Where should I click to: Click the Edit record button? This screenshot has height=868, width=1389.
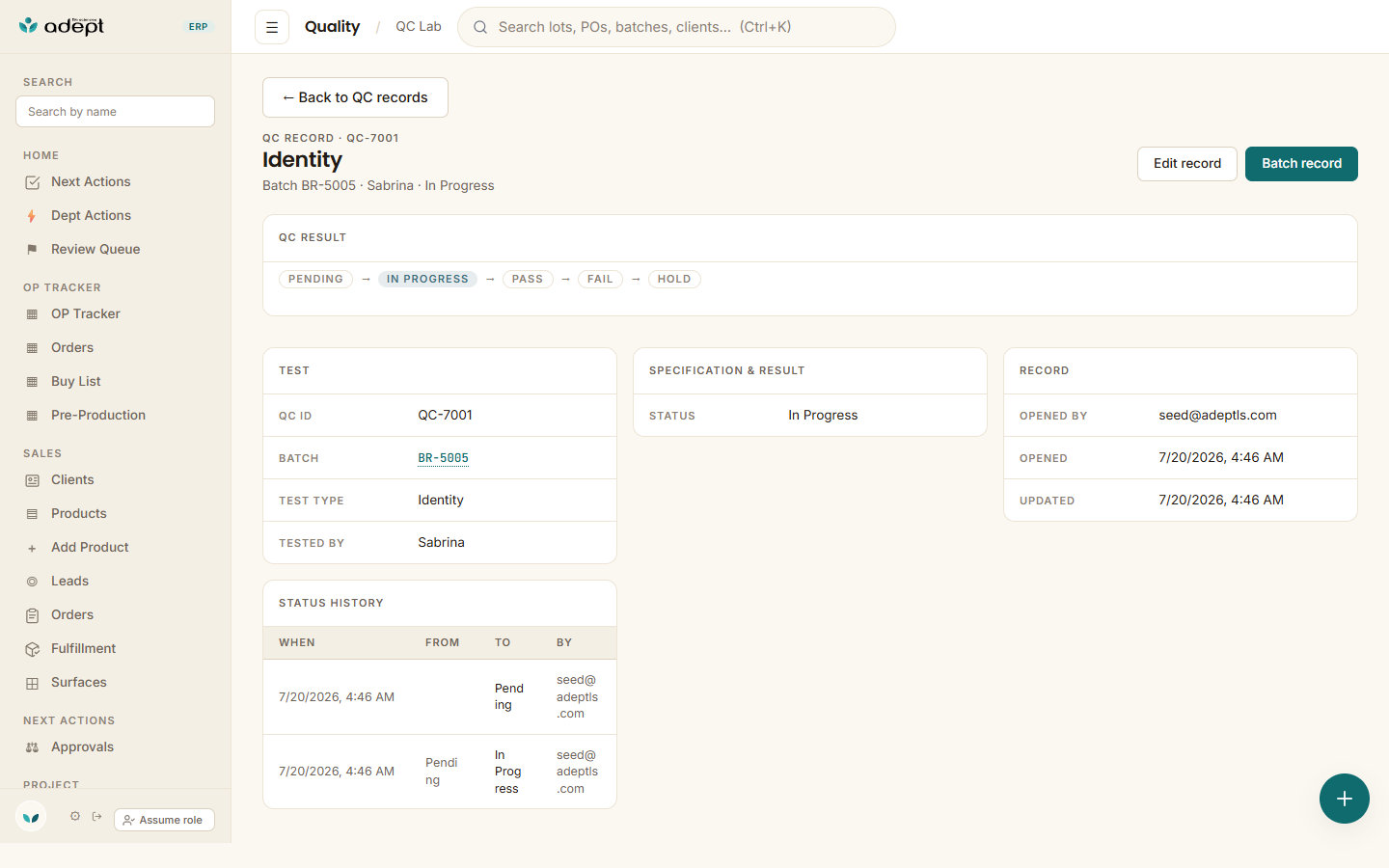point(1187,164)
